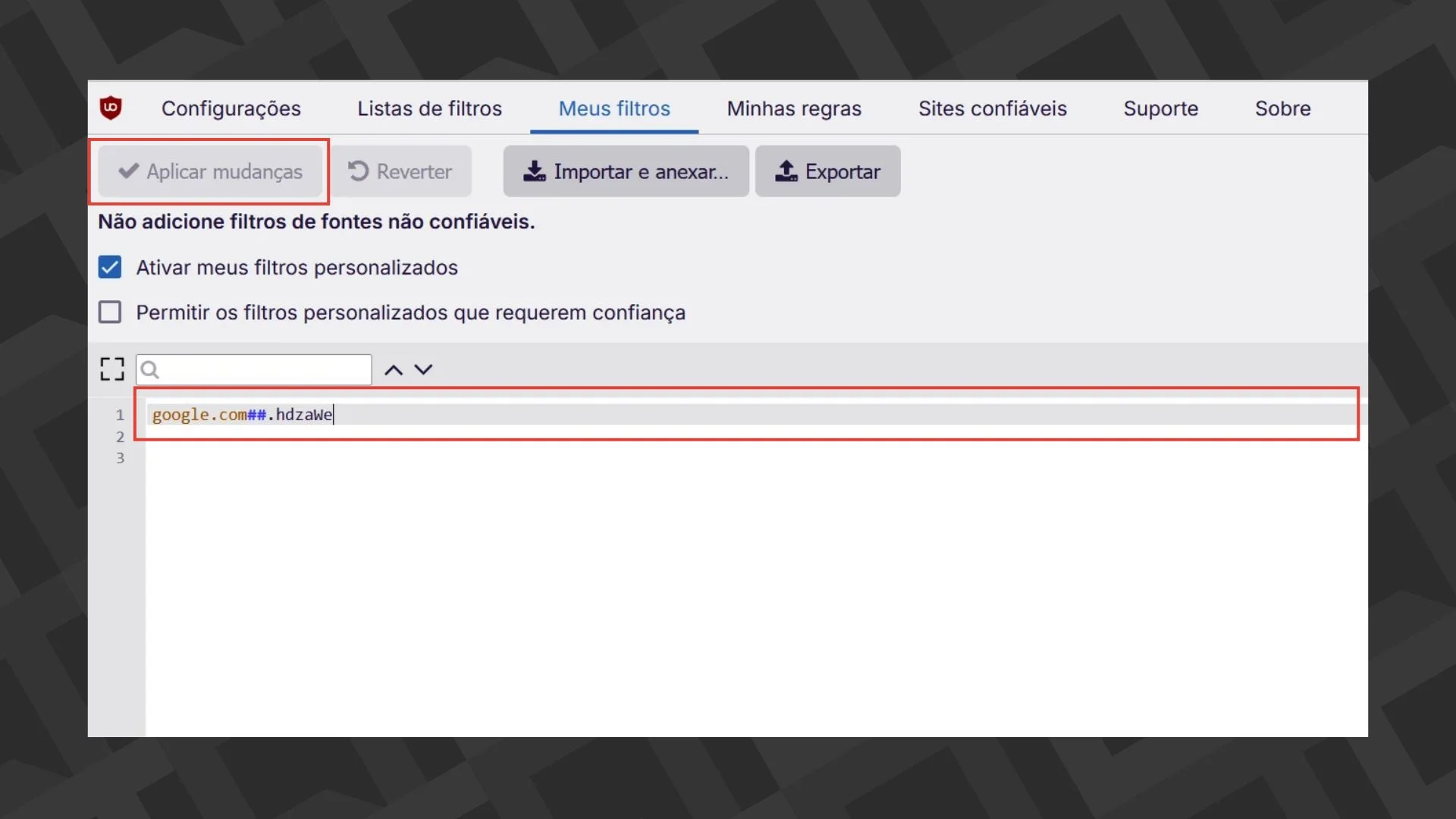Go to the Minhas regras tab

coord(794,108)
